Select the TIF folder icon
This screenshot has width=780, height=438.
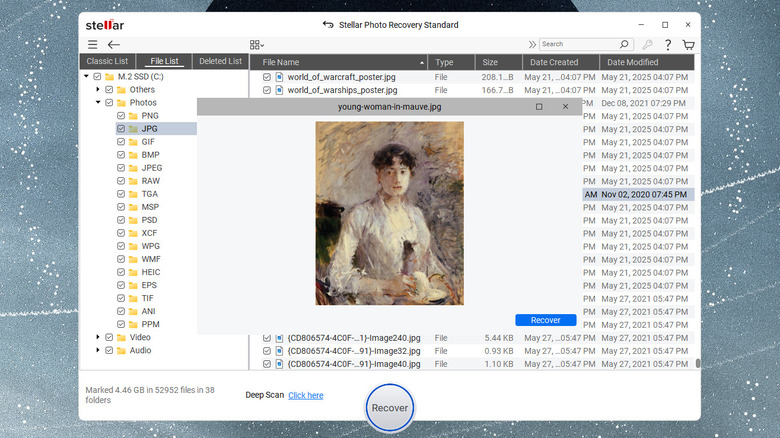click(x=133, y=298)
